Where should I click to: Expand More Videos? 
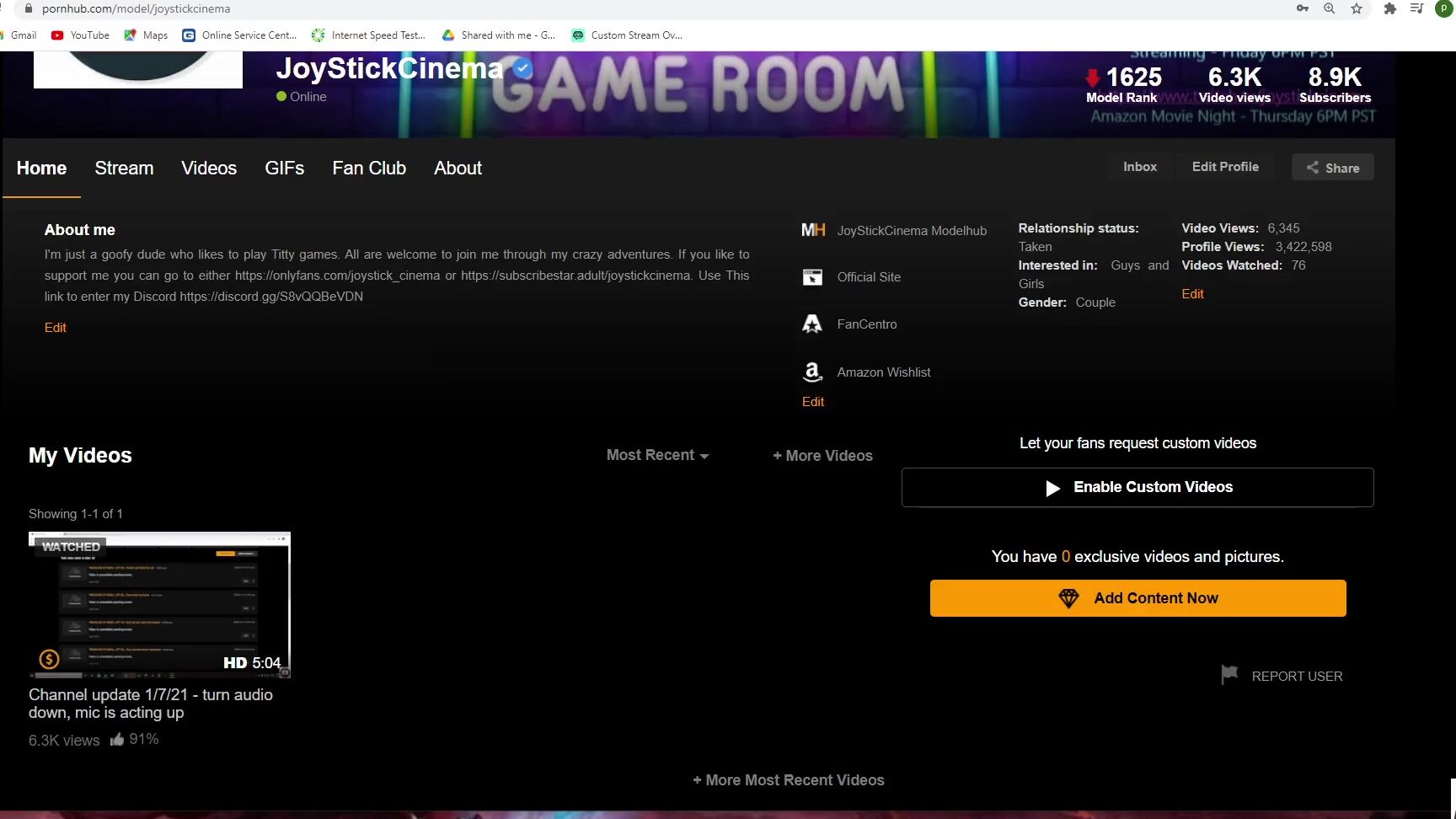[822, 456]
